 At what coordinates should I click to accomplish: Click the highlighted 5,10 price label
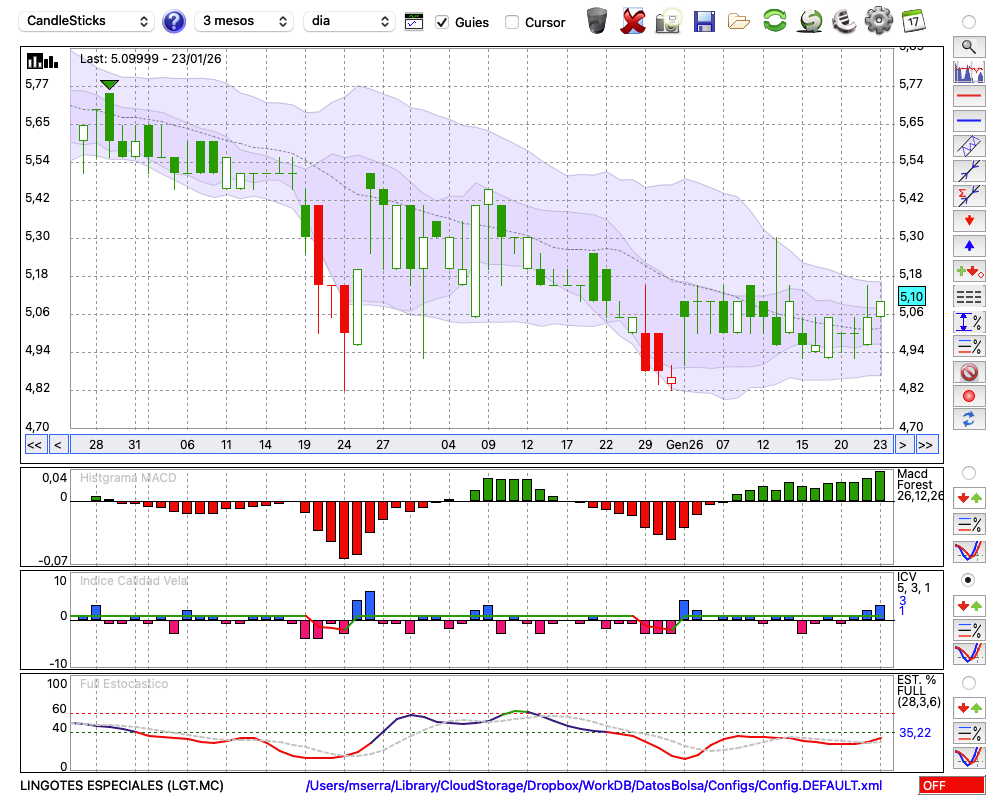tap(911, 297)
